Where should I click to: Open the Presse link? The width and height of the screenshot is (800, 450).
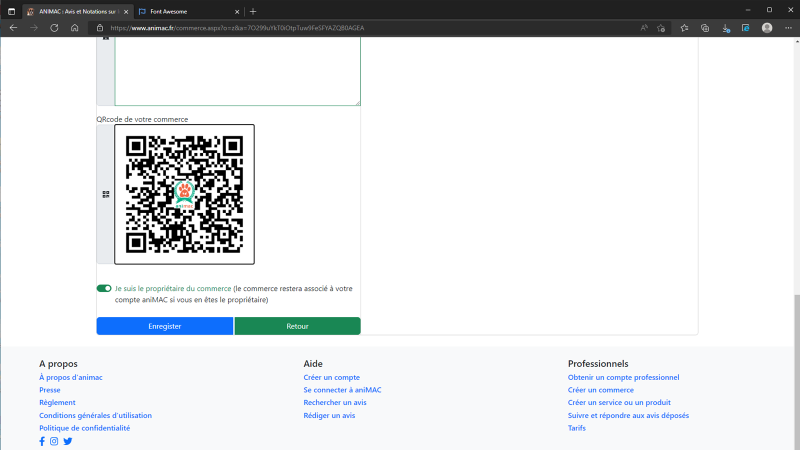pyautogui.click(x=49, y=390)
